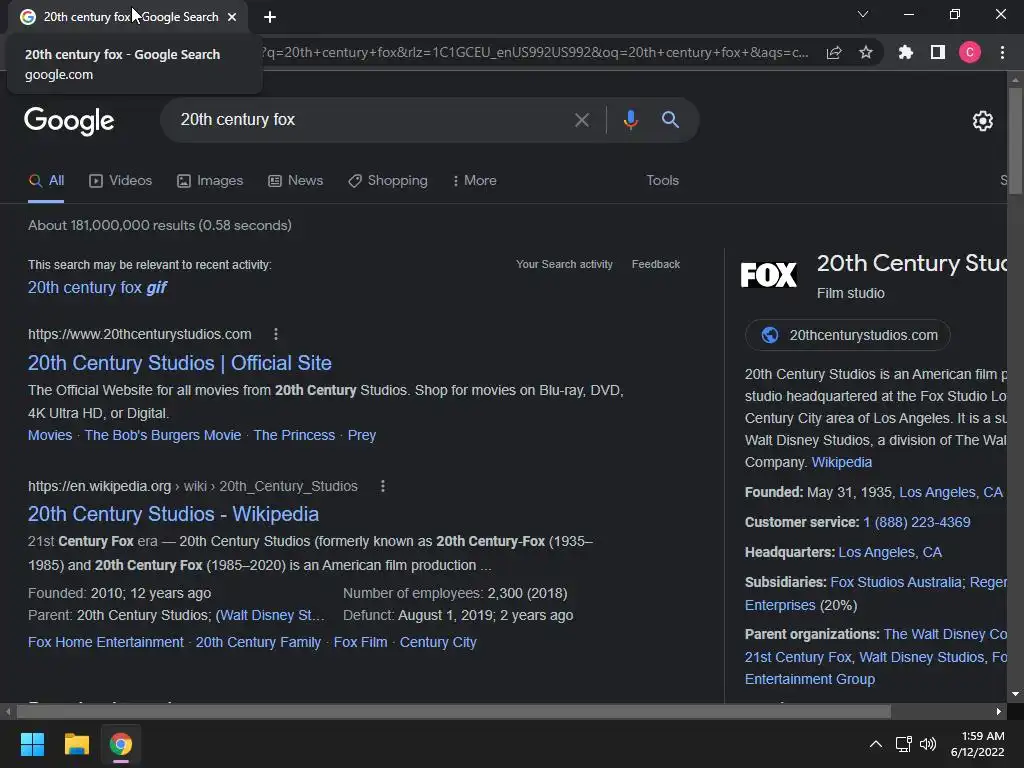This screenshot has height=768, width=1024.
Task: Switch to Shopping results tab
Action: pyautogui.click(x=388, y=181)
